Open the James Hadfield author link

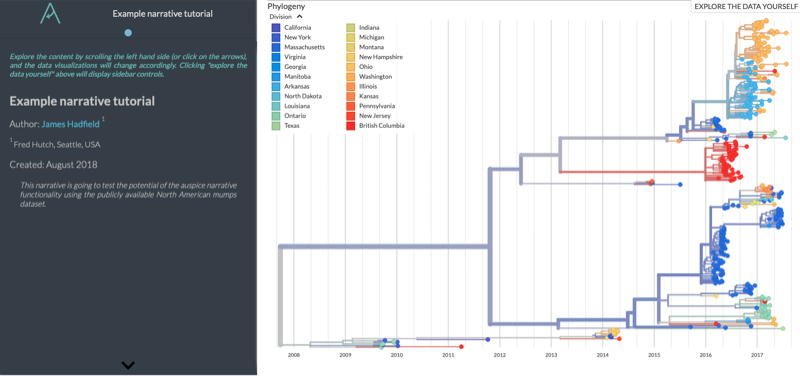tap(70, 124)
